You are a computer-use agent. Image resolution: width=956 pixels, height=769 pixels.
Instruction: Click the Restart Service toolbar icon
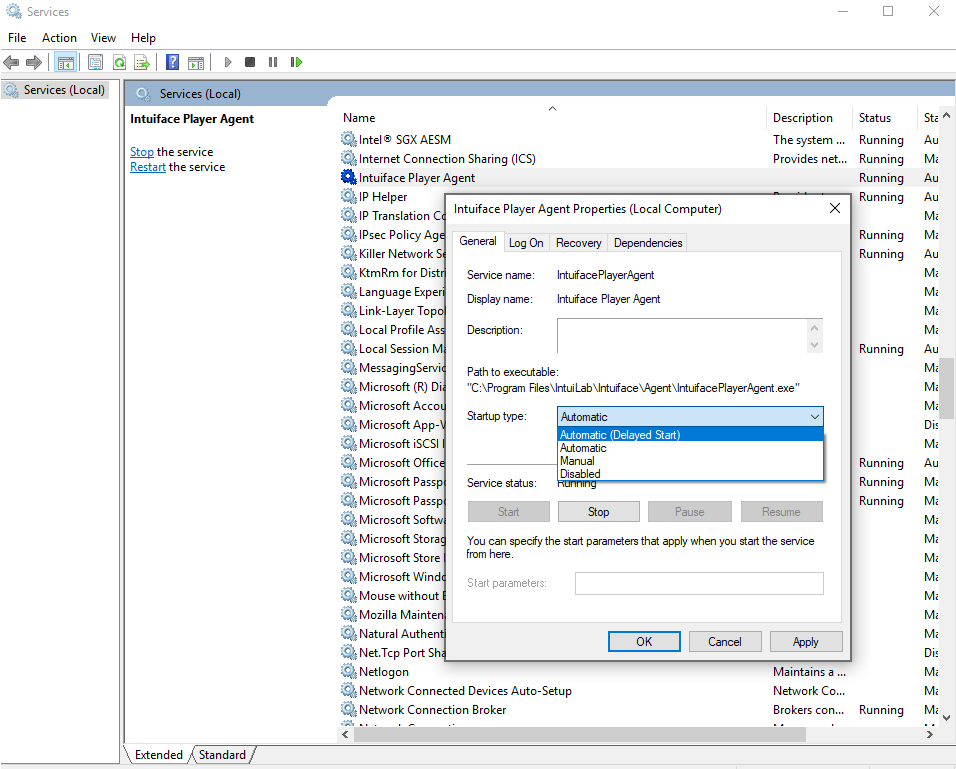[x=296, y=62]
